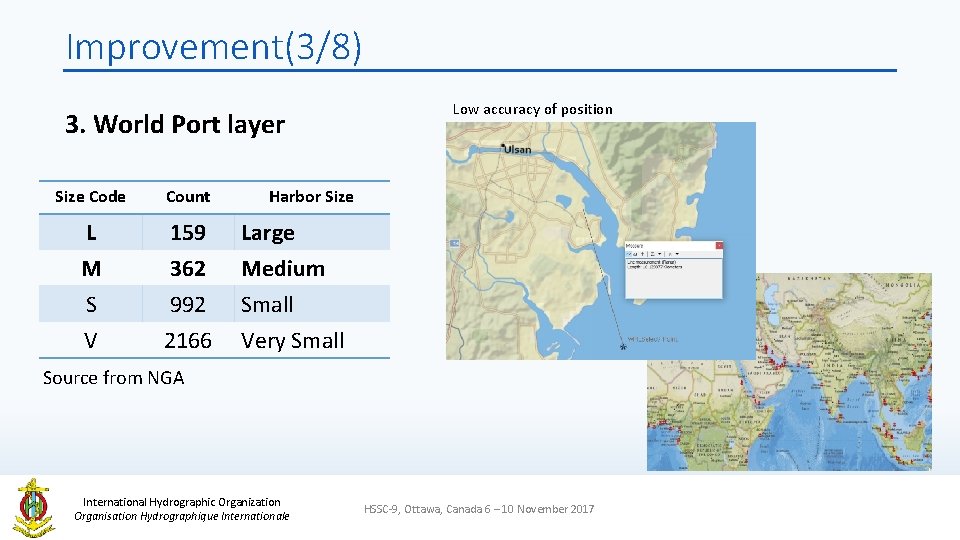Click the count '159' cell
The width and height of the screenshot is (960, 540).
click(188, 233)
